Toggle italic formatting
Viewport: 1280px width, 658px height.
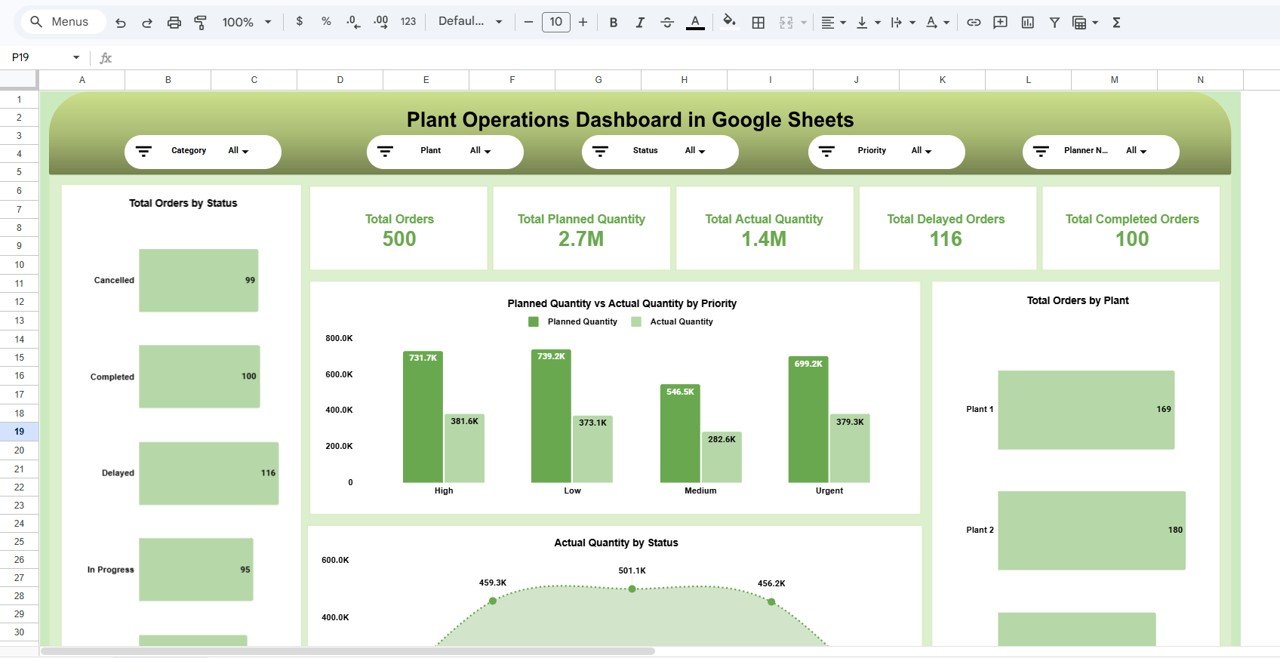(x=640, y=21)
